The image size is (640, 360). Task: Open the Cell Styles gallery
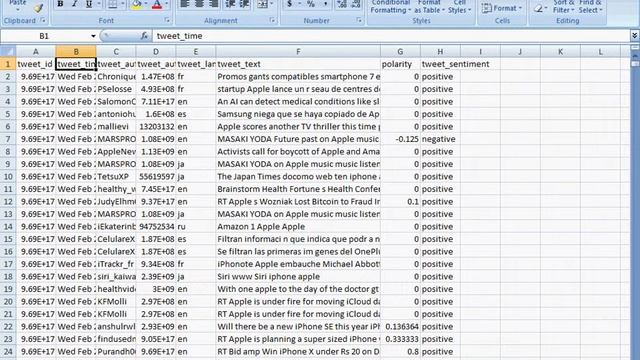point(460,7)
